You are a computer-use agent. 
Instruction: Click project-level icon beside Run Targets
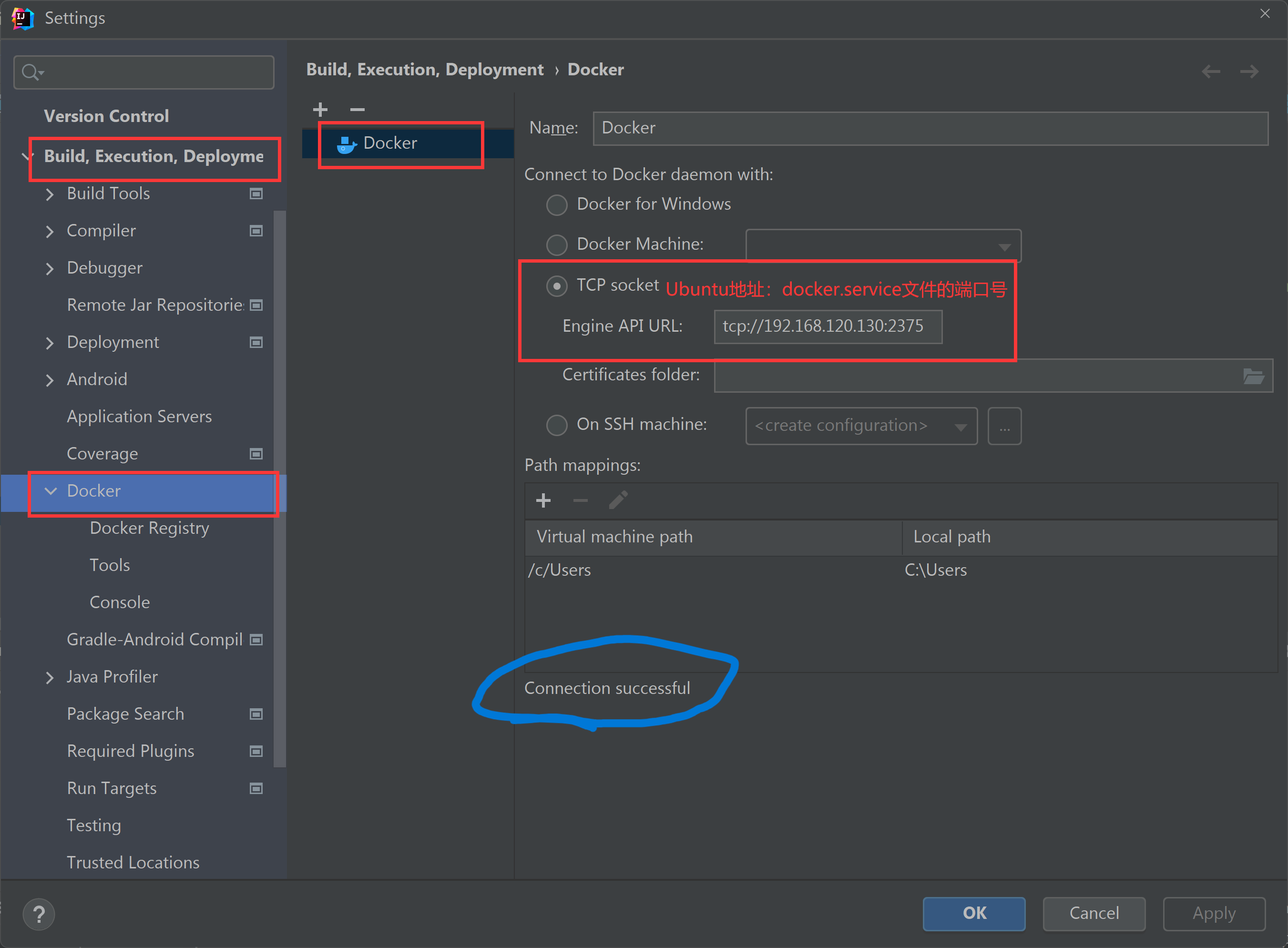click(256, 788)
